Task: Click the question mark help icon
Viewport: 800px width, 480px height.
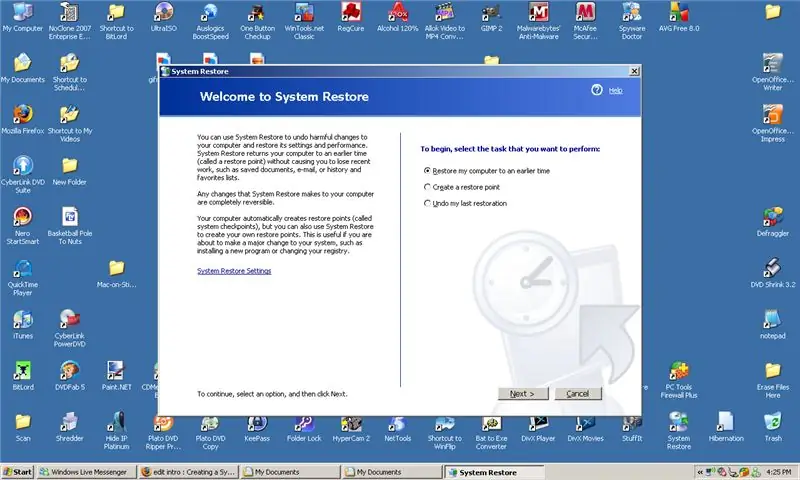Action: coord(596,90)
